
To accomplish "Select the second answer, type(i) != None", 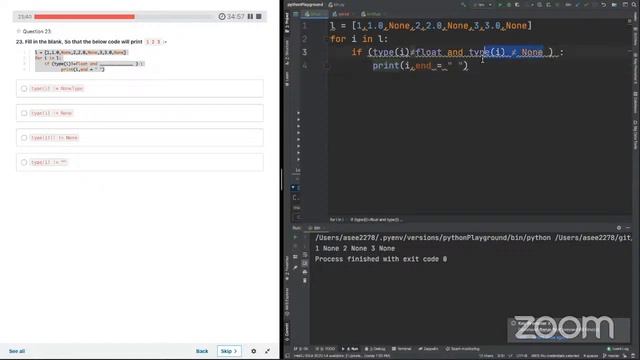I will pyautogui.click(x=140, y=113).
